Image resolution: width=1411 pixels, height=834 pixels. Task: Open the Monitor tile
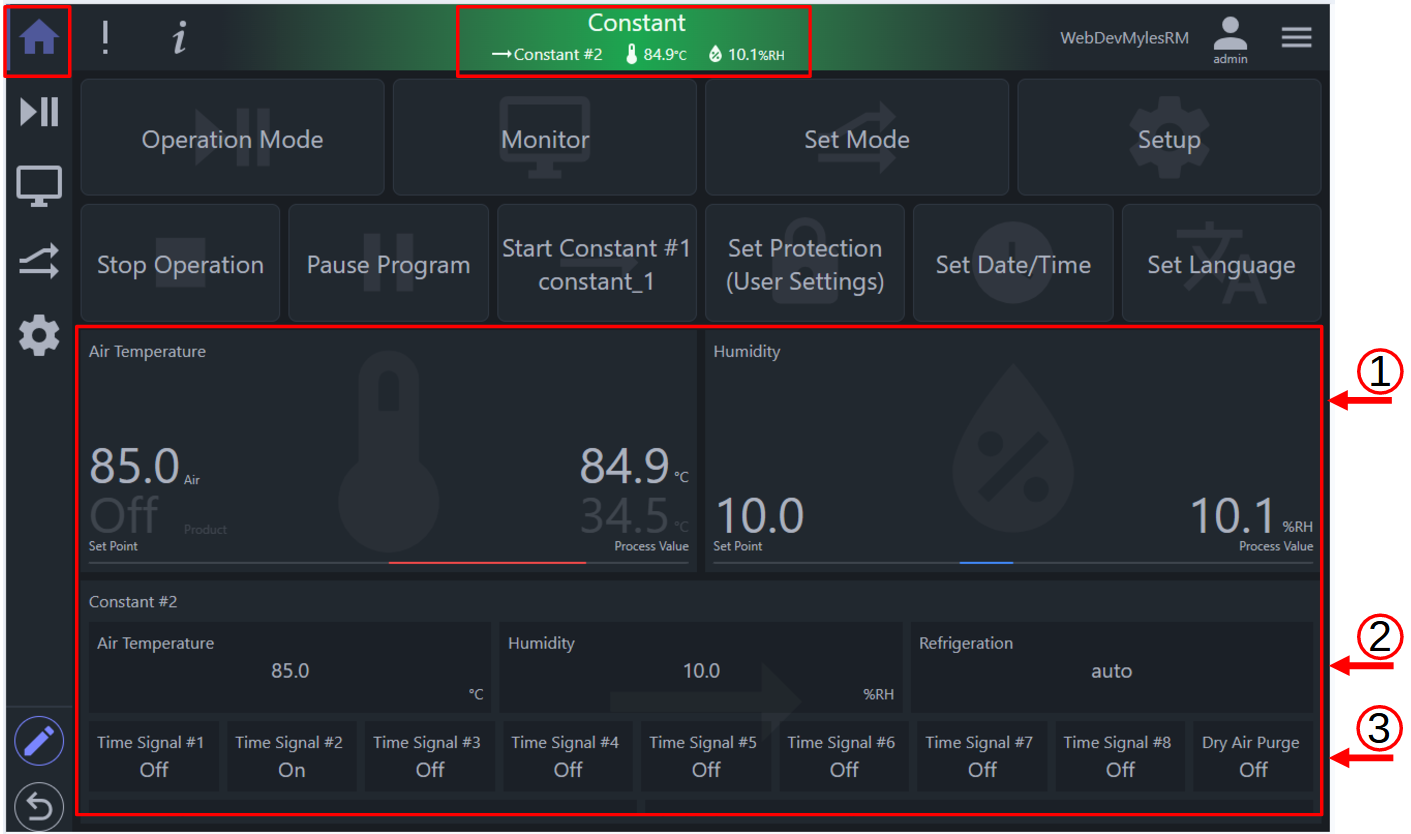click(x=545, y=138)
